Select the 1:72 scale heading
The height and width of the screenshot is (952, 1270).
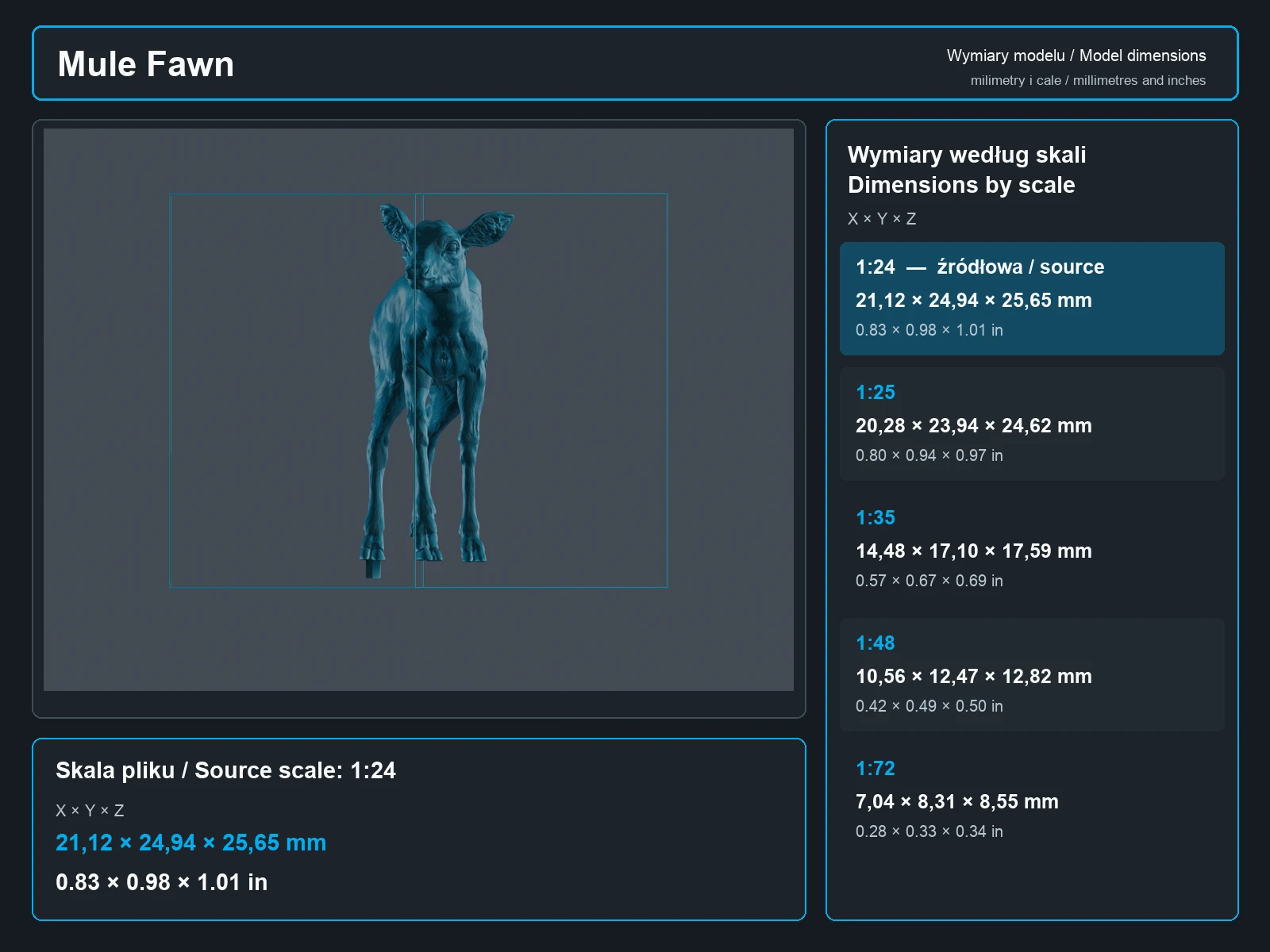coord(876,768)
